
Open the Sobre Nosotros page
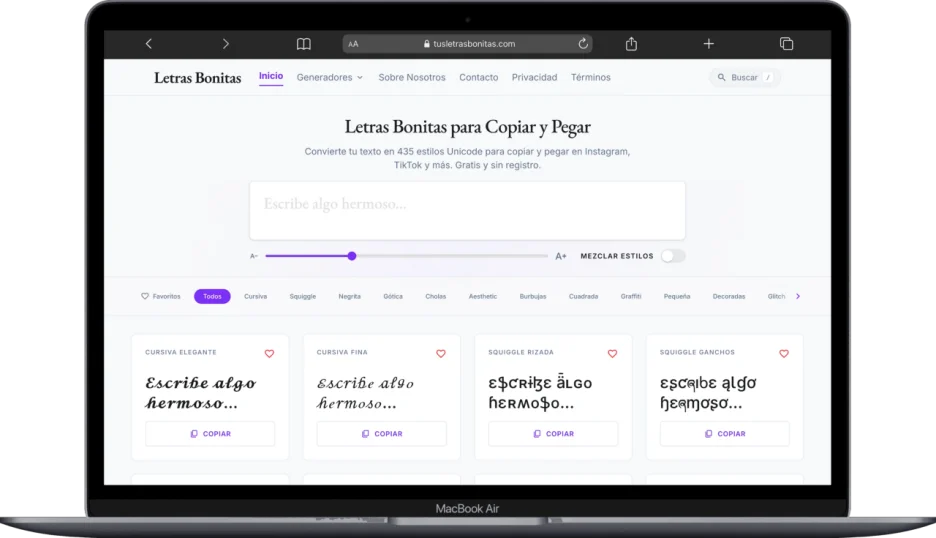[x=412, y=78]
